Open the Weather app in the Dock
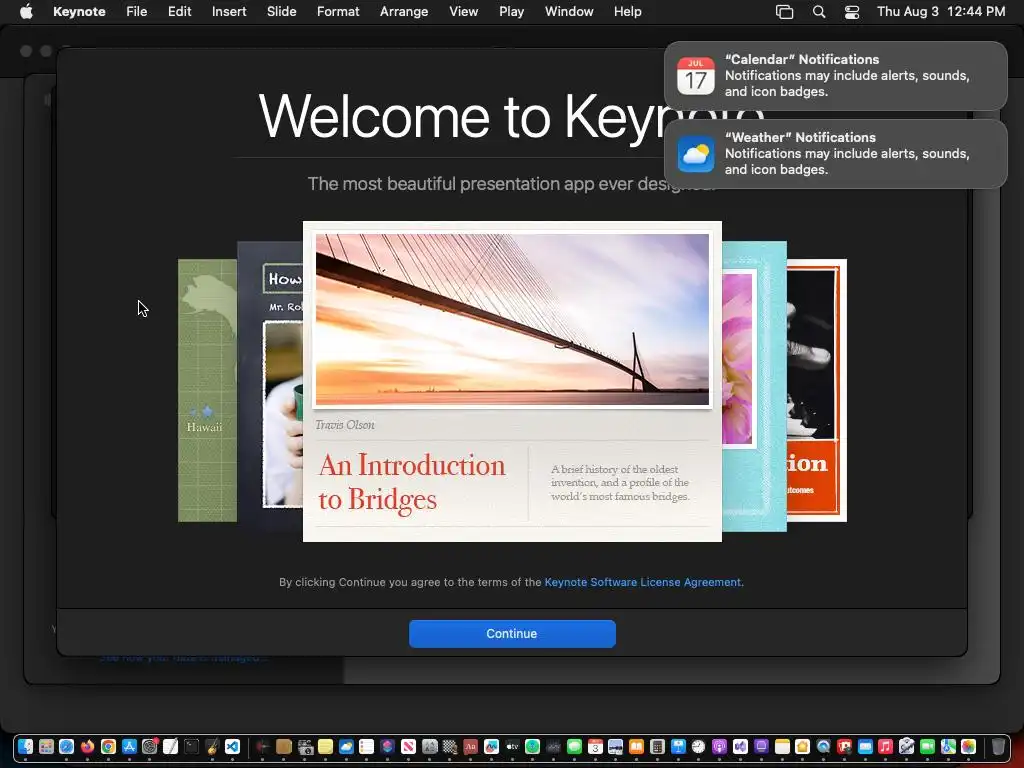 tap(346, 746)
